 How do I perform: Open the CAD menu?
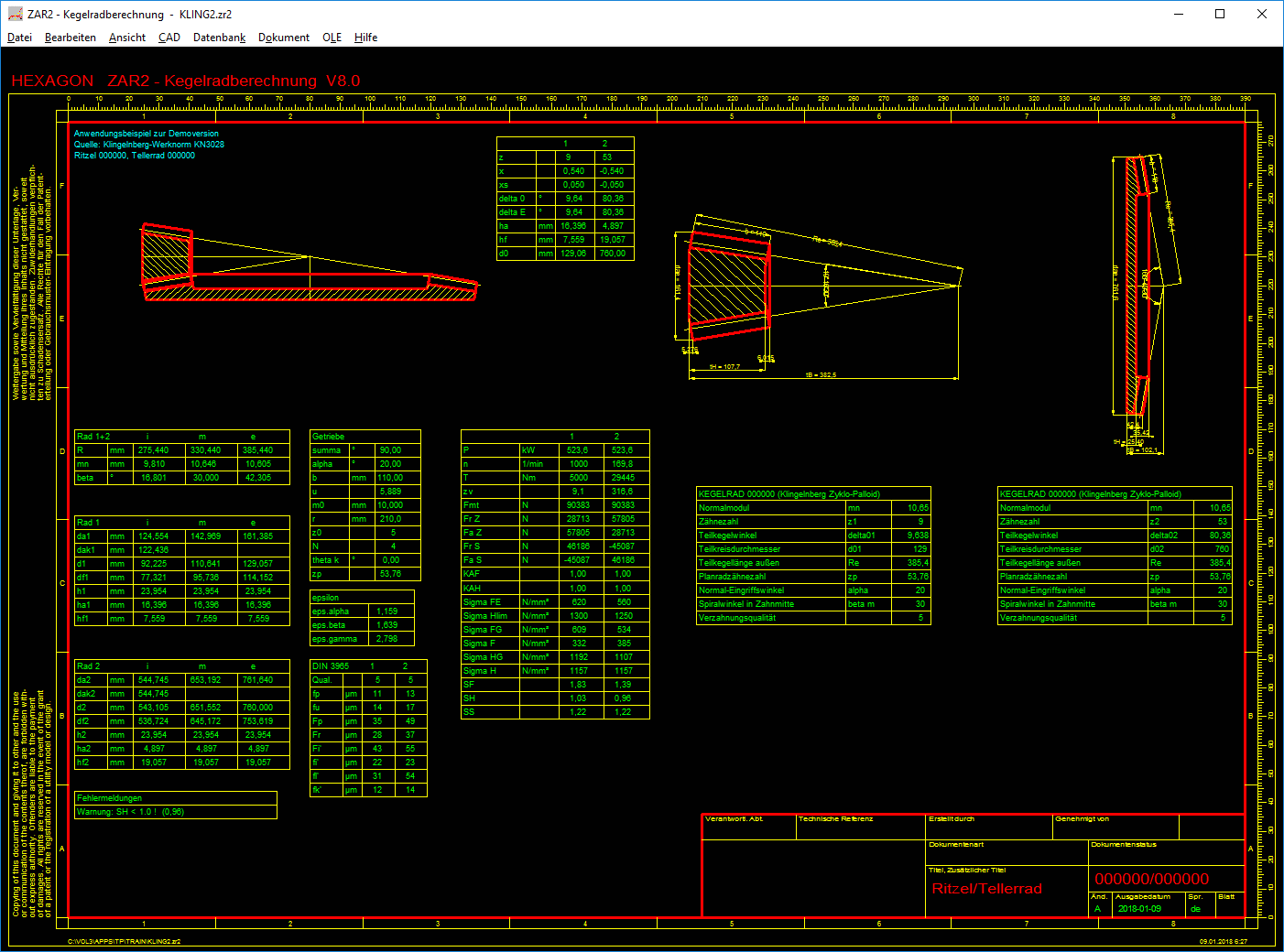[x=169, y=38]
